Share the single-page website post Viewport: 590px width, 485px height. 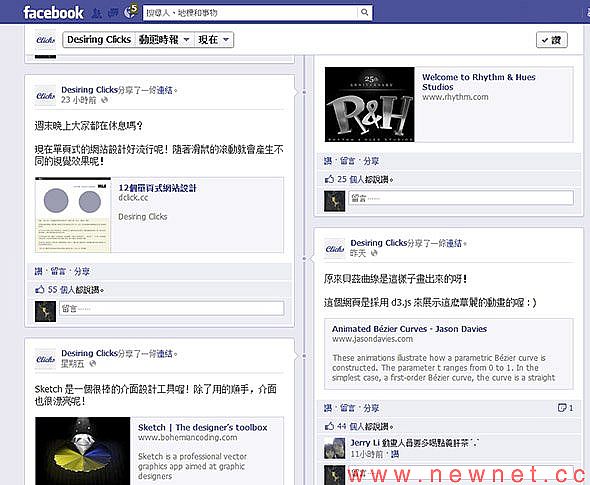point(82,271)
